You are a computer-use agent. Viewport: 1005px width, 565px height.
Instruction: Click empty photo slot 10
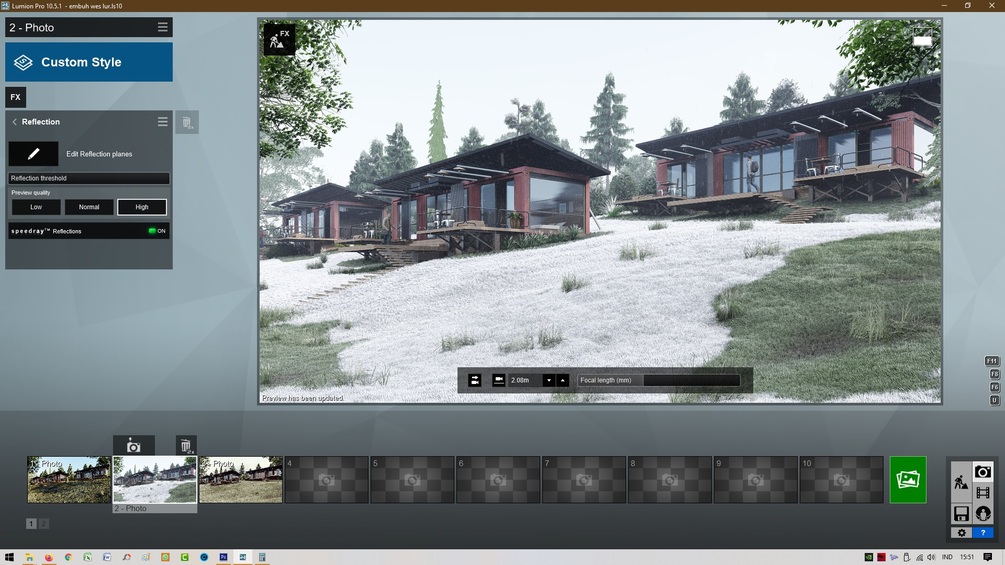pyautogui.click(x=842, y=479)
